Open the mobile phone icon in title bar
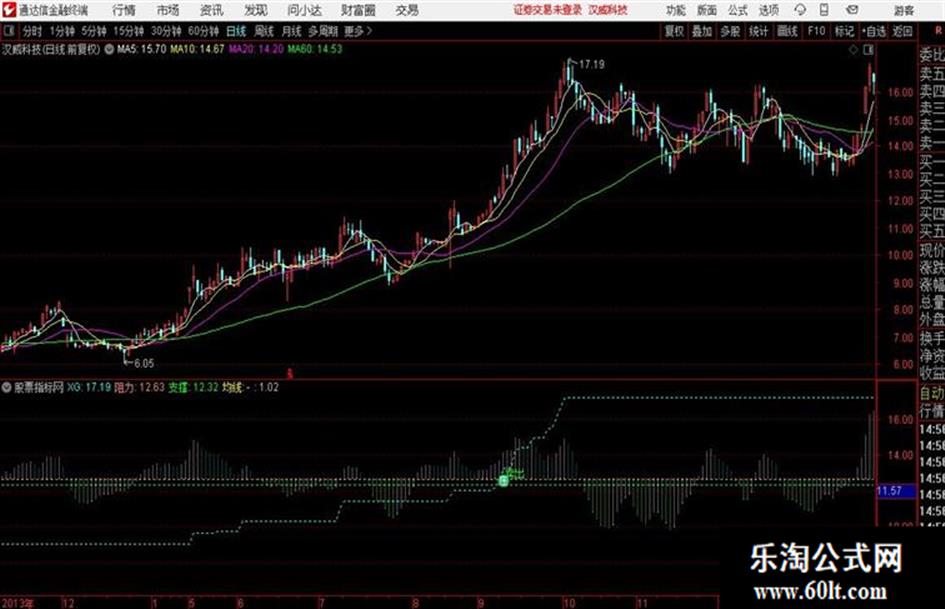This screenshot has height=609, width=945. tap(824, 10)
